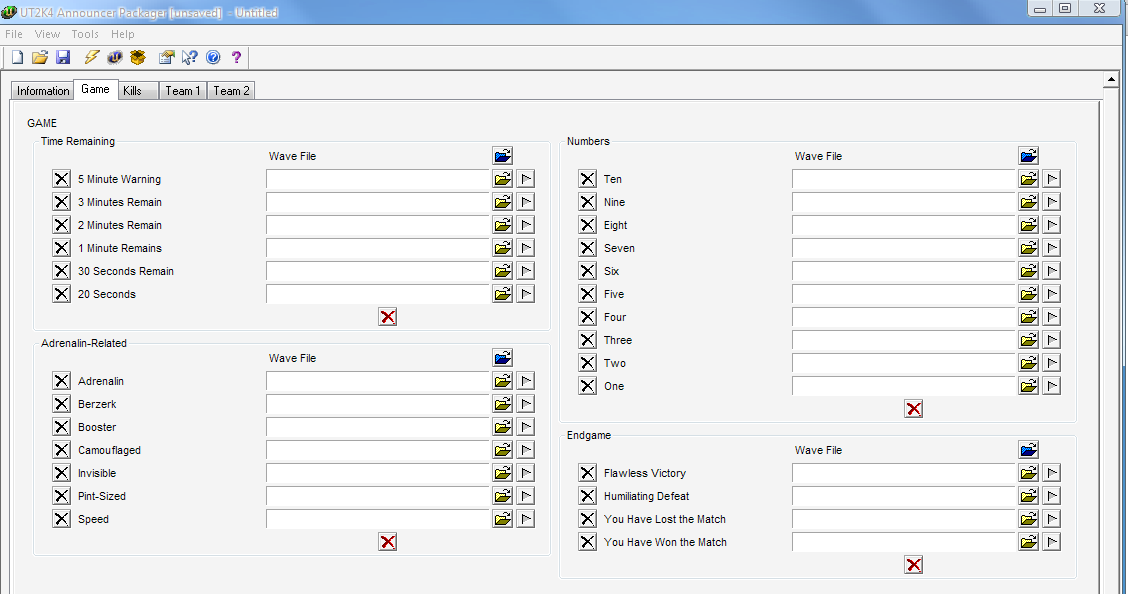Open the Team 1 tab
The image size is (1128, 594).
coord(183,91)
